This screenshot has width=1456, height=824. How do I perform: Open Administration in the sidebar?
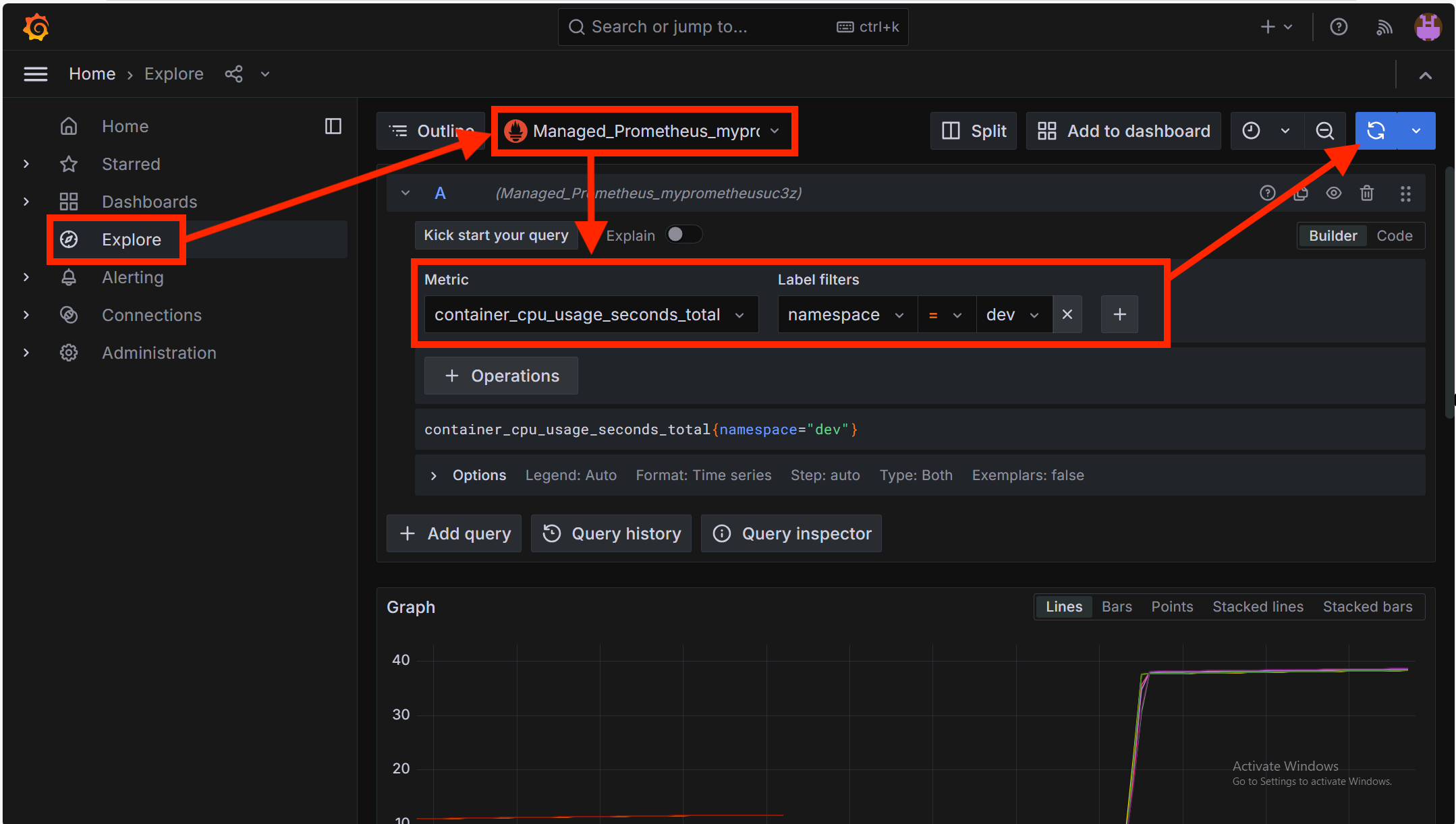click(x=159, y=353)
